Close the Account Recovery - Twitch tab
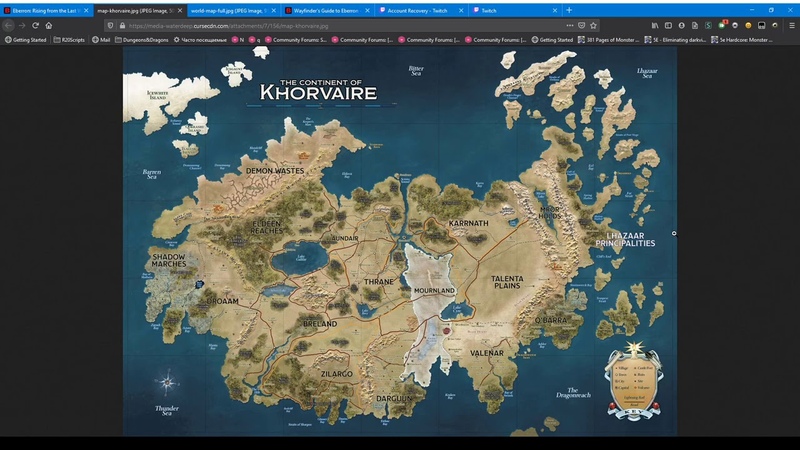The image size is (800, 450). 461,10
